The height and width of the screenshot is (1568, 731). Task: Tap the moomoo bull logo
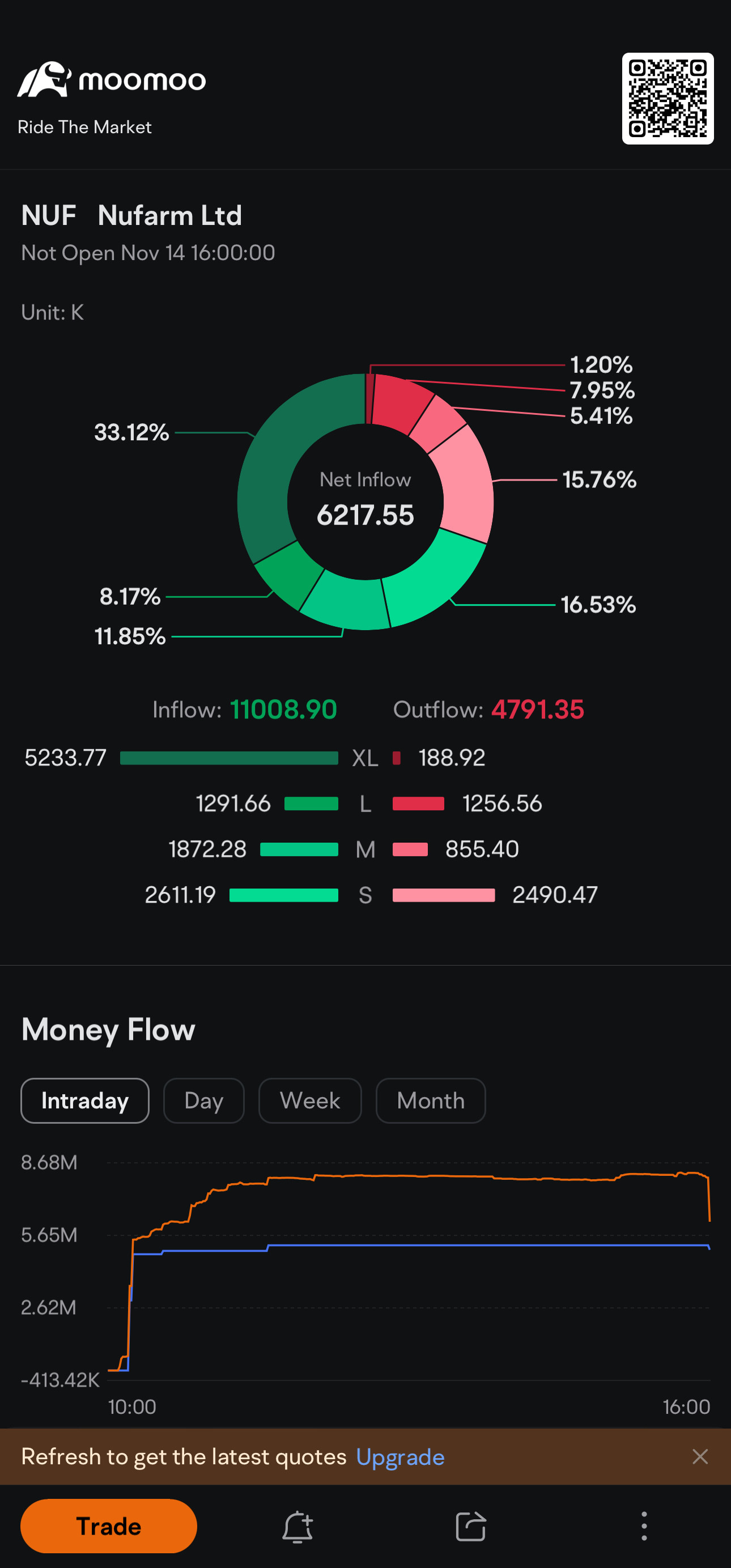tap(44, 79)
